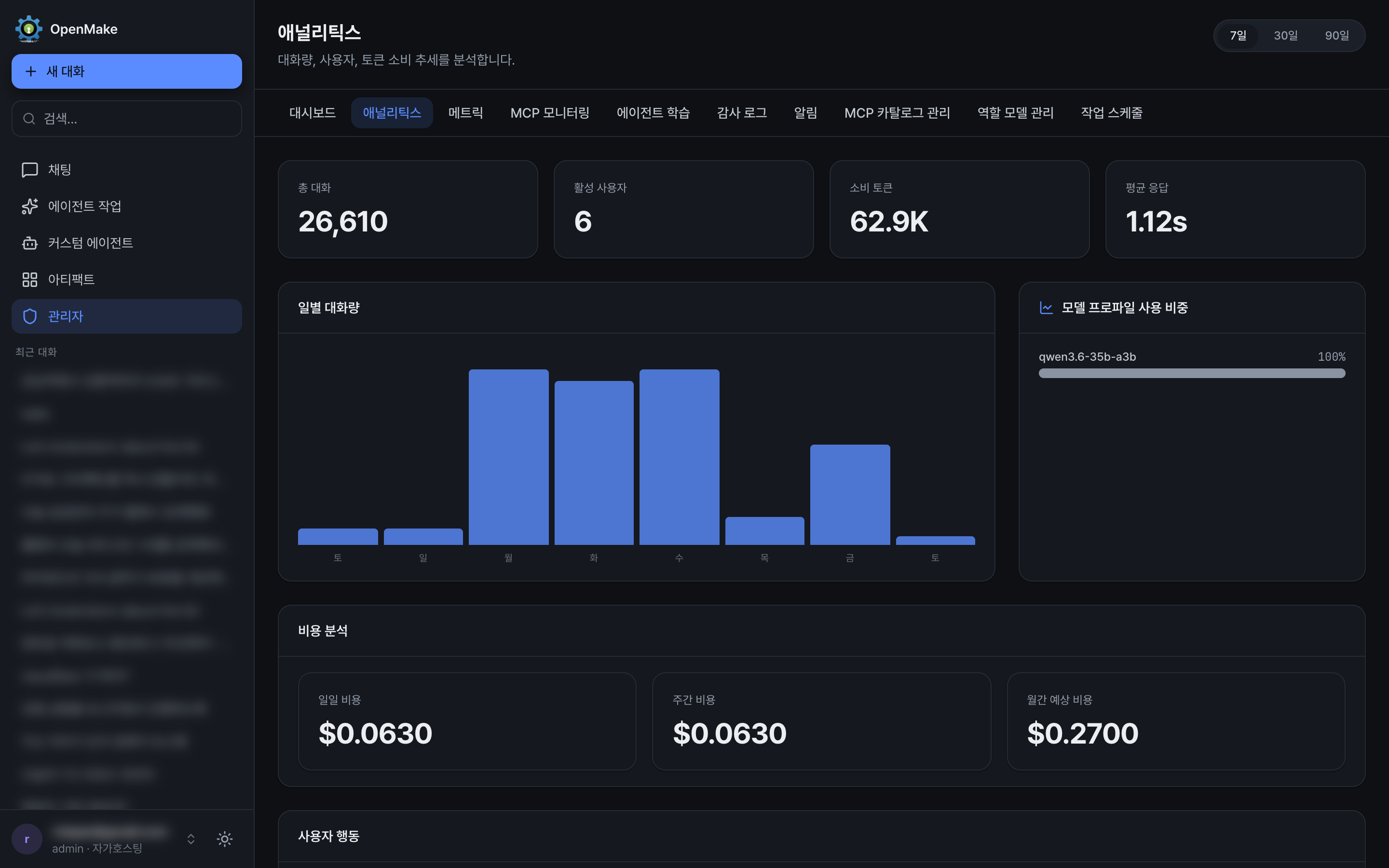Click the 목 bar in daily chart
Image resolution: width=1389 pixels, height=868 pixels.
[764, 531]
